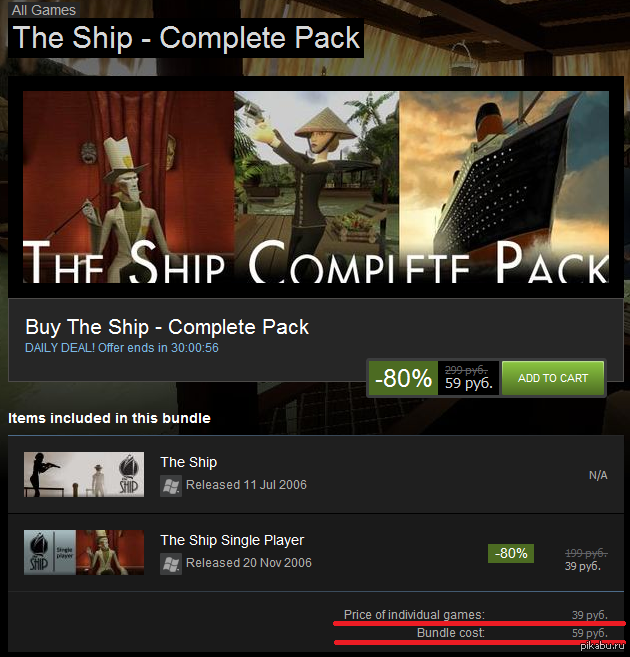Click the -80% badge for Single Player
Viewport: 630px width, 657px height.
click(x=511, y=553)
